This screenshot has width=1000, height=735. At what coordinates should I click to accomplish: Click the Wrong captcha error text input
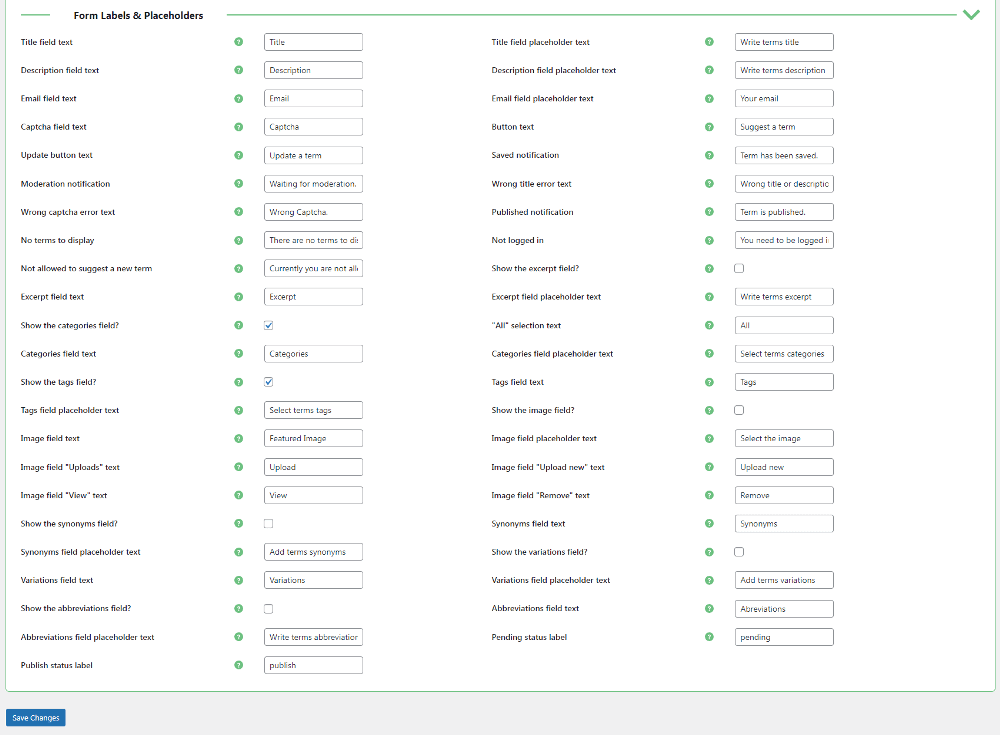point(313,212)
